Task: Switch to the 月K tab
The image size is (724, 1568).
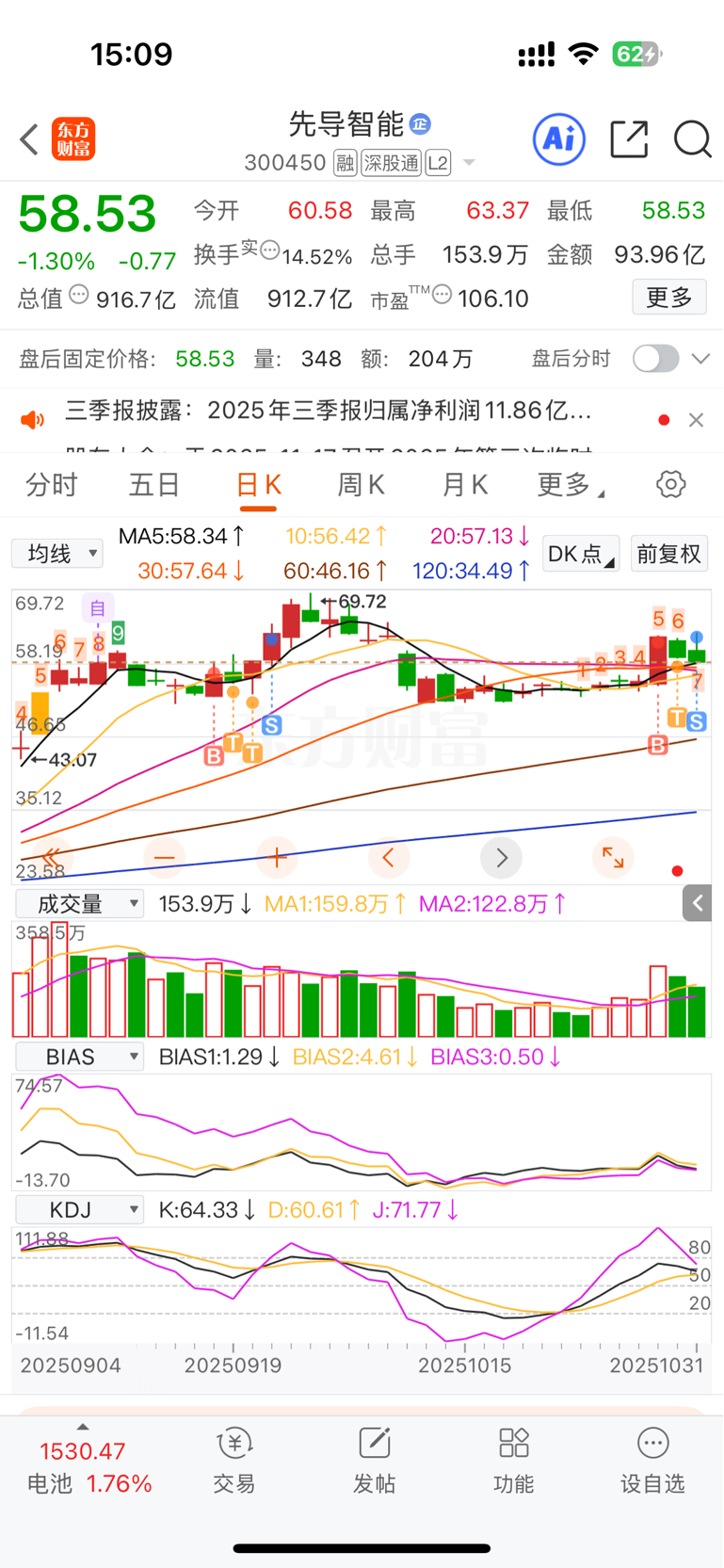Action: [x=465, y=484]
